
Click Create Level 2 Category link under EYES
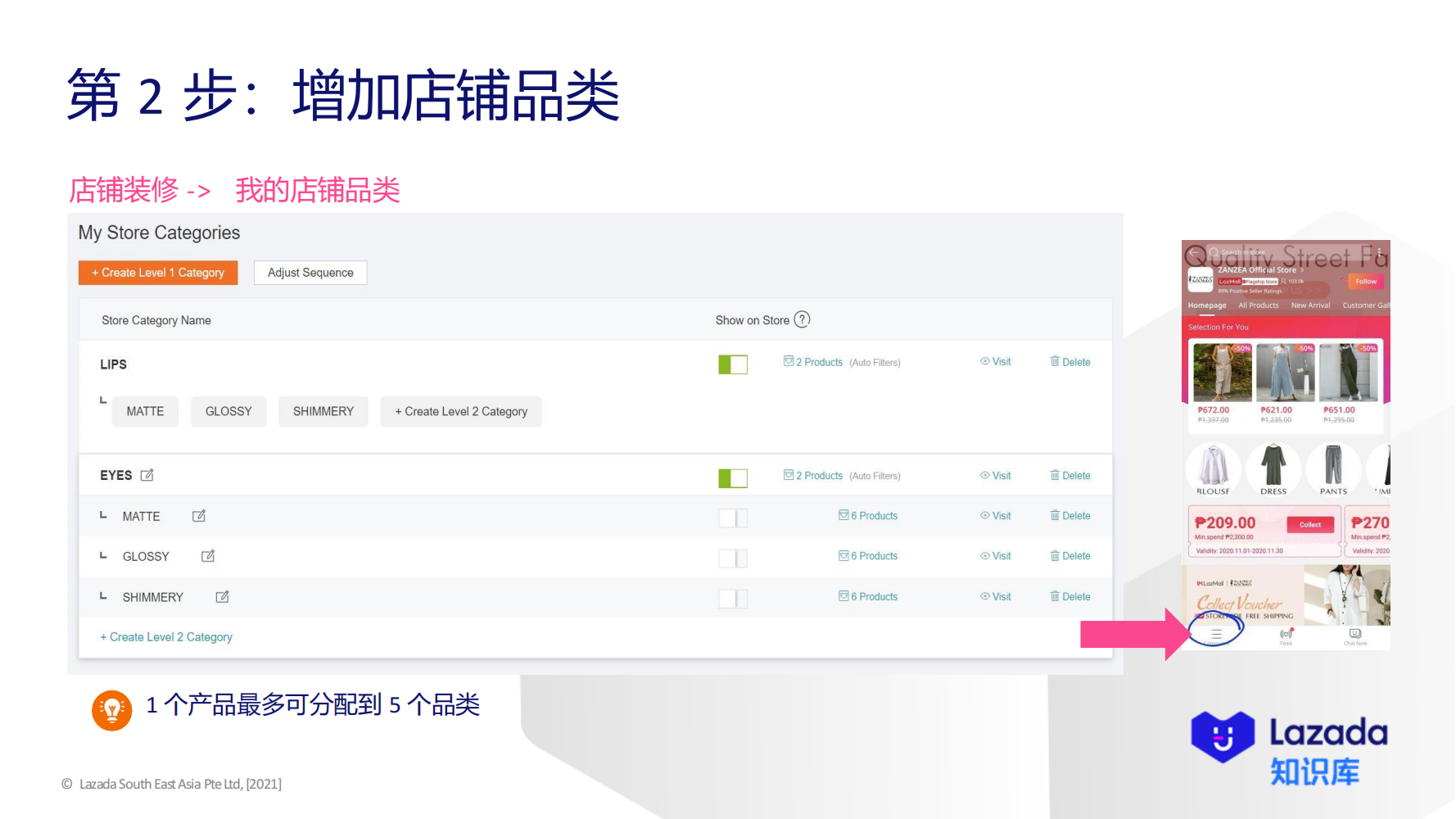tap(166, 637)
